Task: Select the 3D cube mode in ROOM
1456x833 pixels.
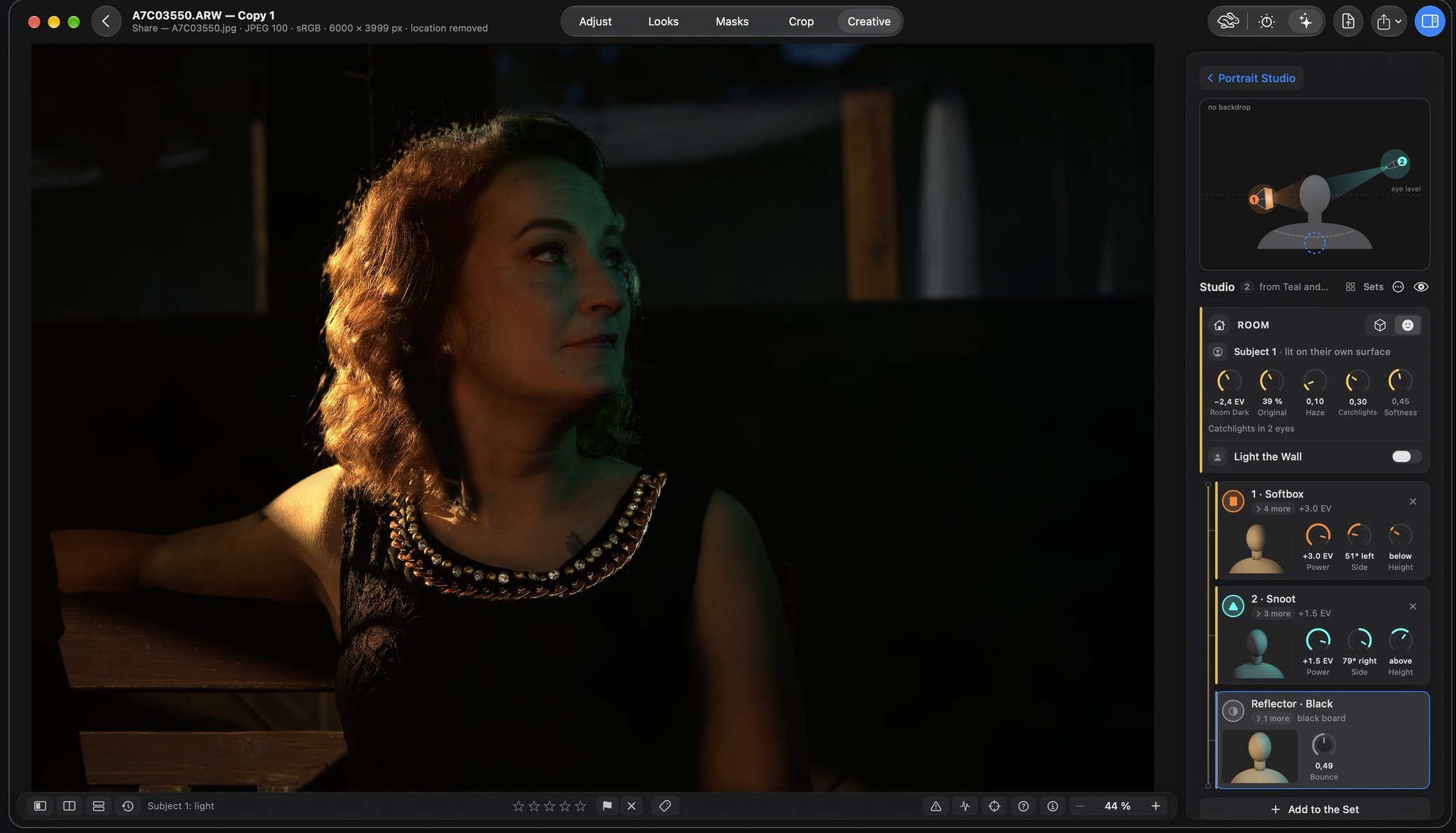Action: (x=1380, y=325)
